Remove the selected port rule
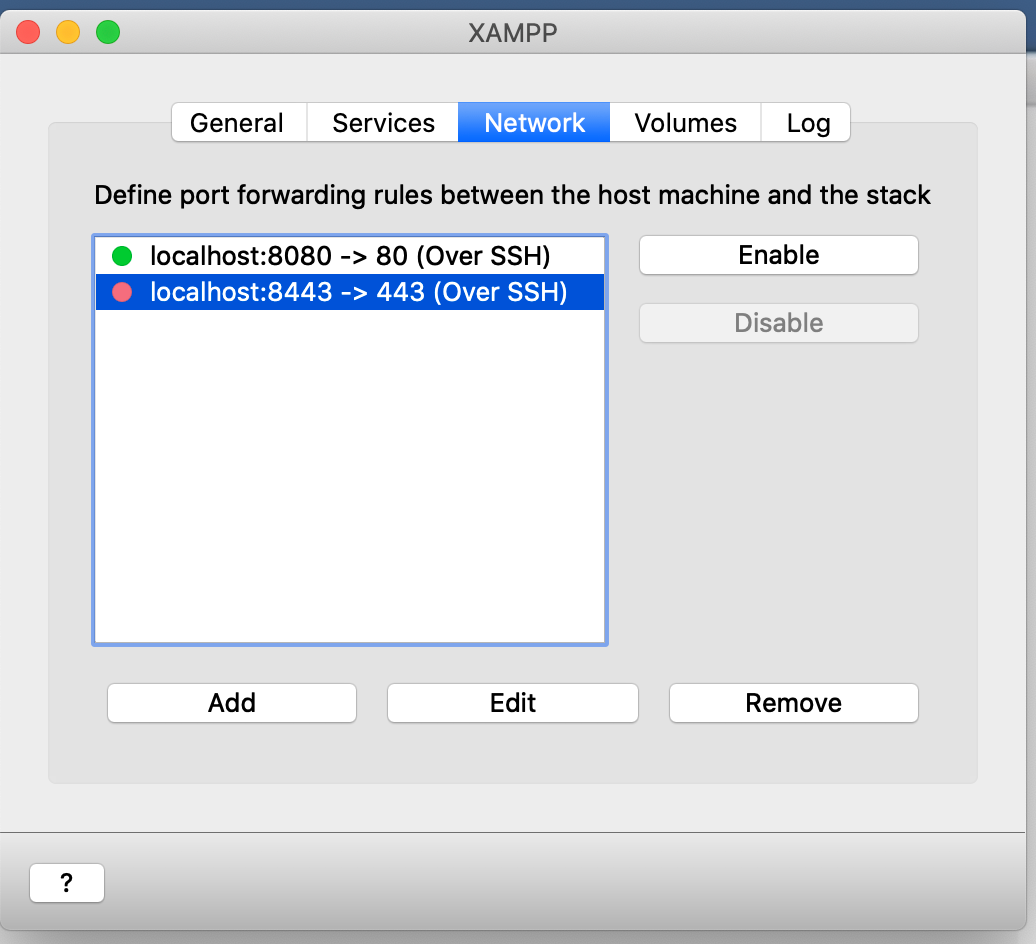This screenshot has width=1036, height=944. coord(794,703)
